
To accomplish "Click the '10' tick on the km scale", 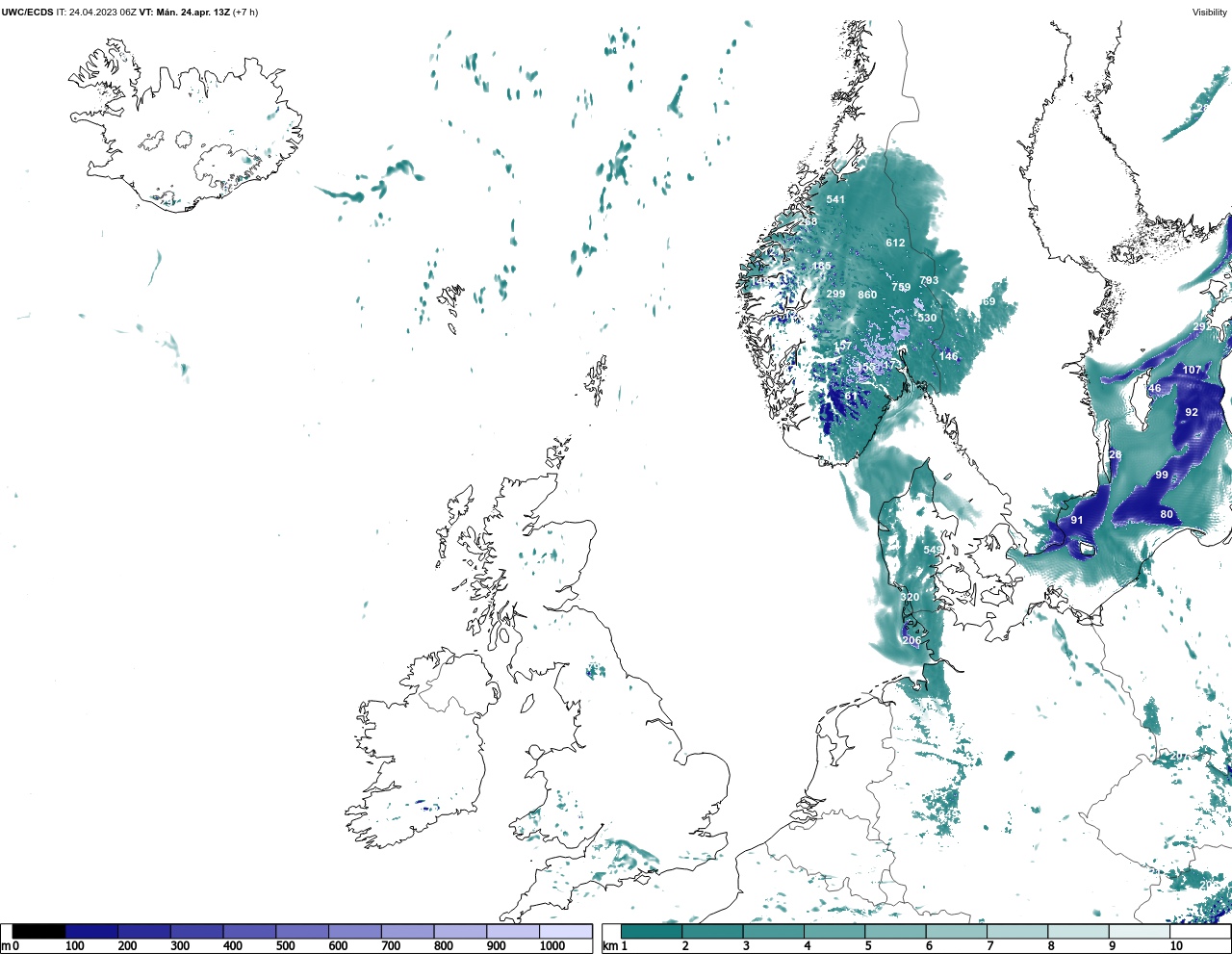I will (1176, 946).
